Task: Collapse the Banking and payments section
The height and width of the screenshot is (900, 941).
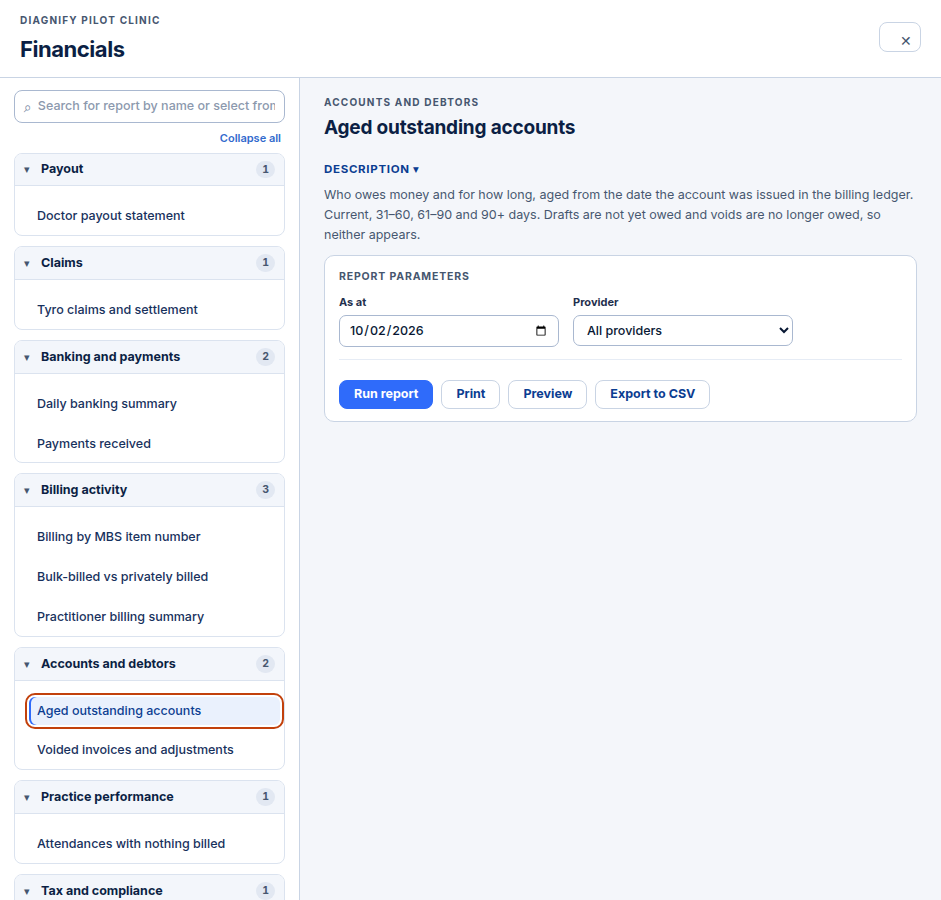Action: (149, 357)
